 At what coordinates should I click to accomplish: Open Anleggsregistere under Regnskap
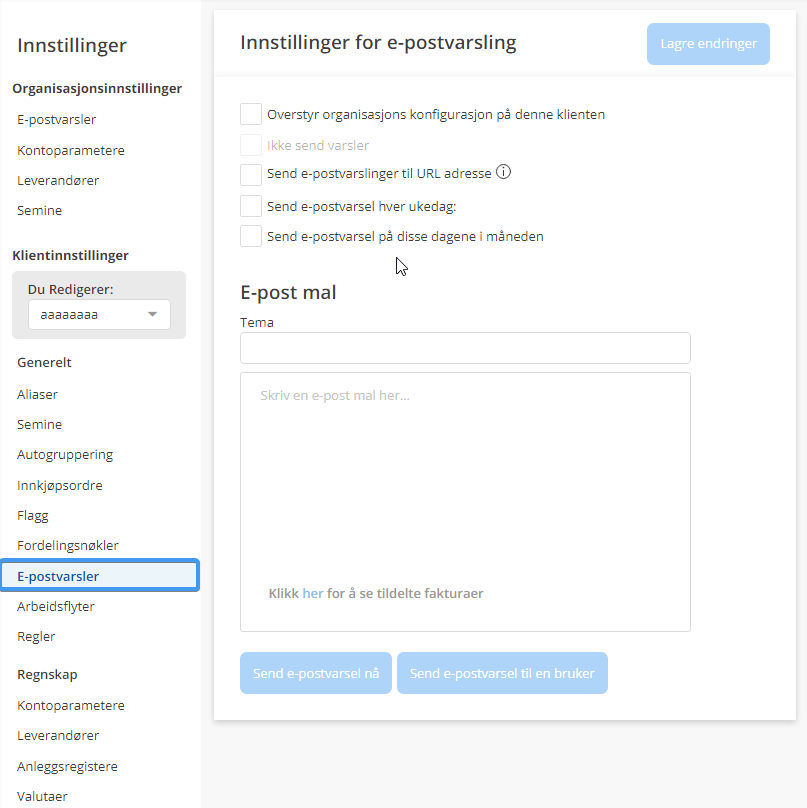point(67,766)
